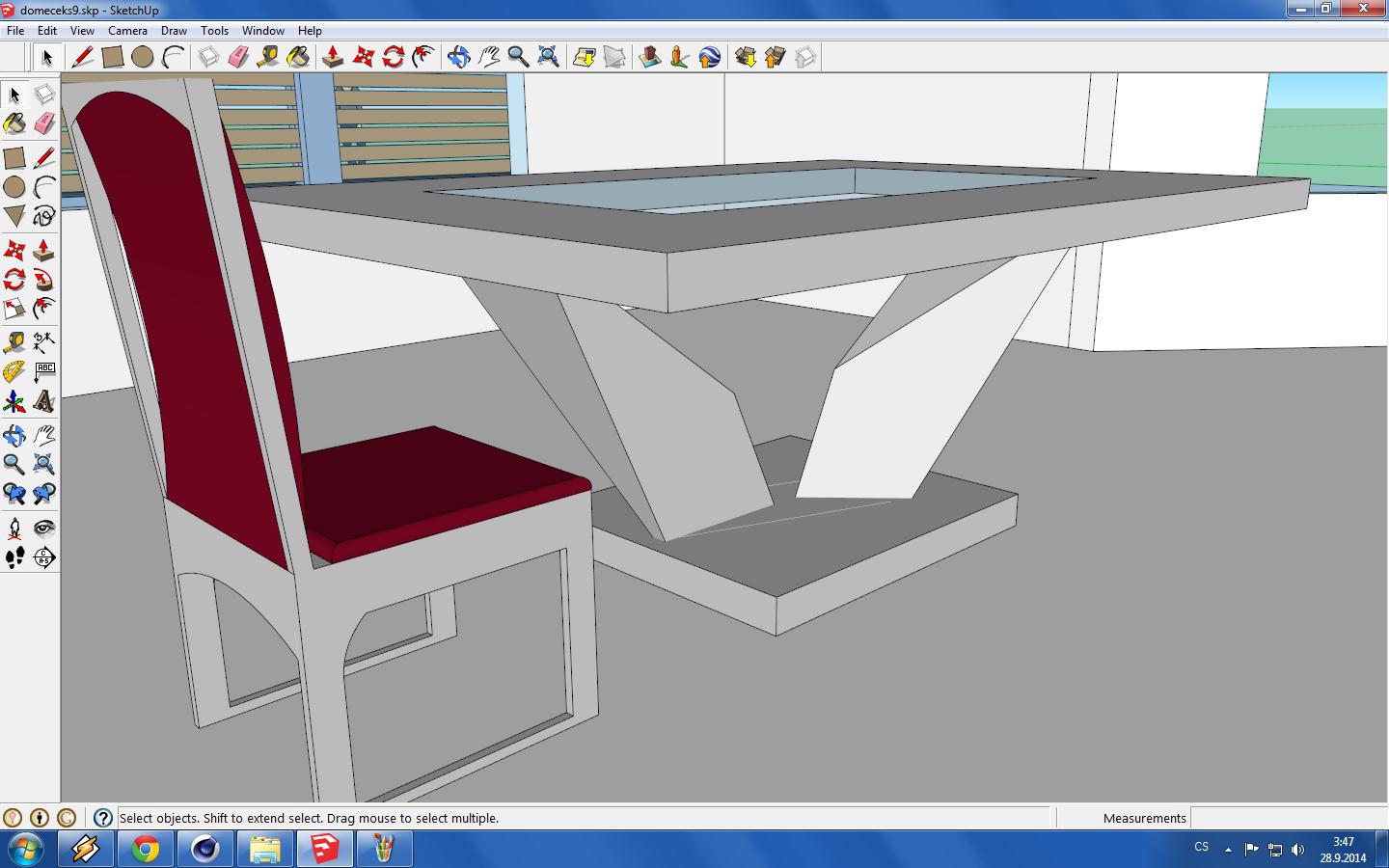Viewport: 1389px width, 868px height.
Task: Click the Windows Start button
Action: (x=26, y=849)
